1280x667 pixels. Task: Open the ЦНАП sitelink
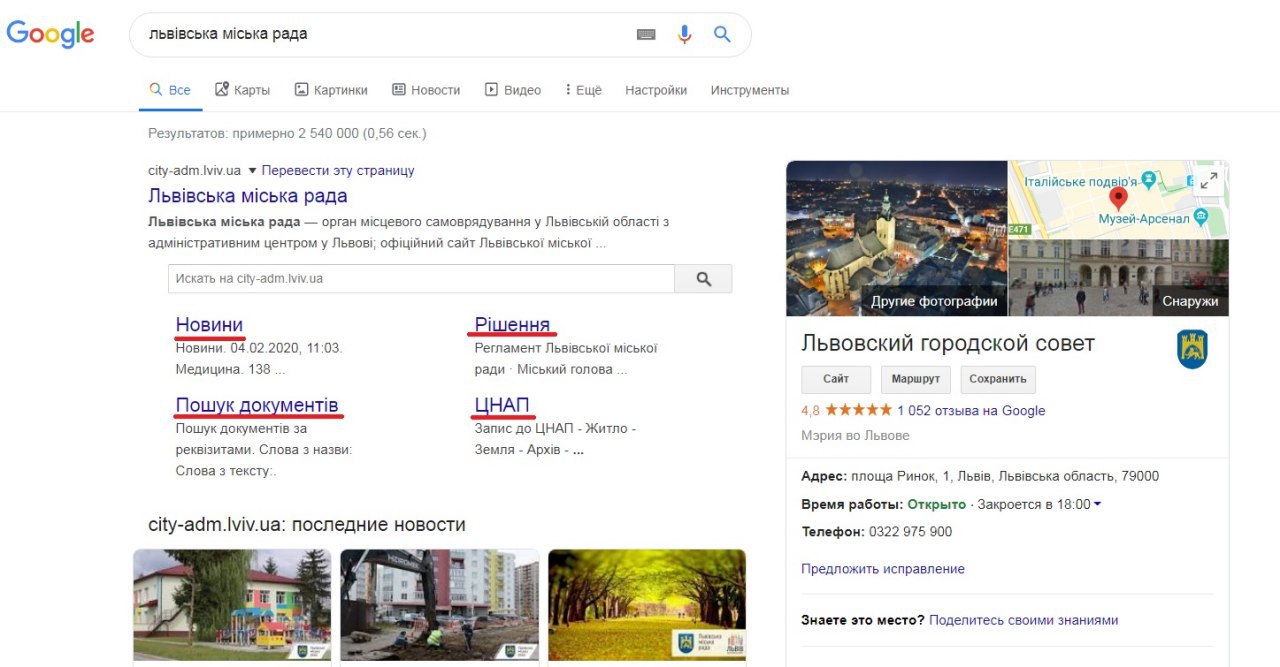click(x=502, y=405)
